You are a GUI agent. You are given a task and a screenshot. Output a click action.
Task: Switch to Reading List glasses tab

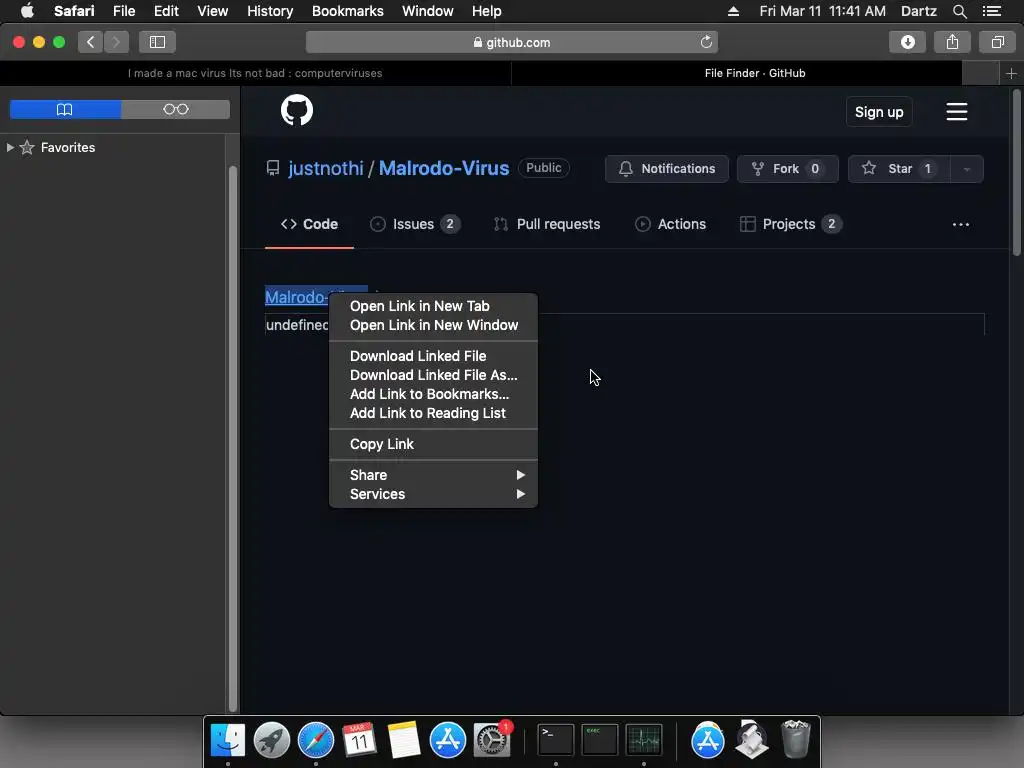(x=176, y=110)
